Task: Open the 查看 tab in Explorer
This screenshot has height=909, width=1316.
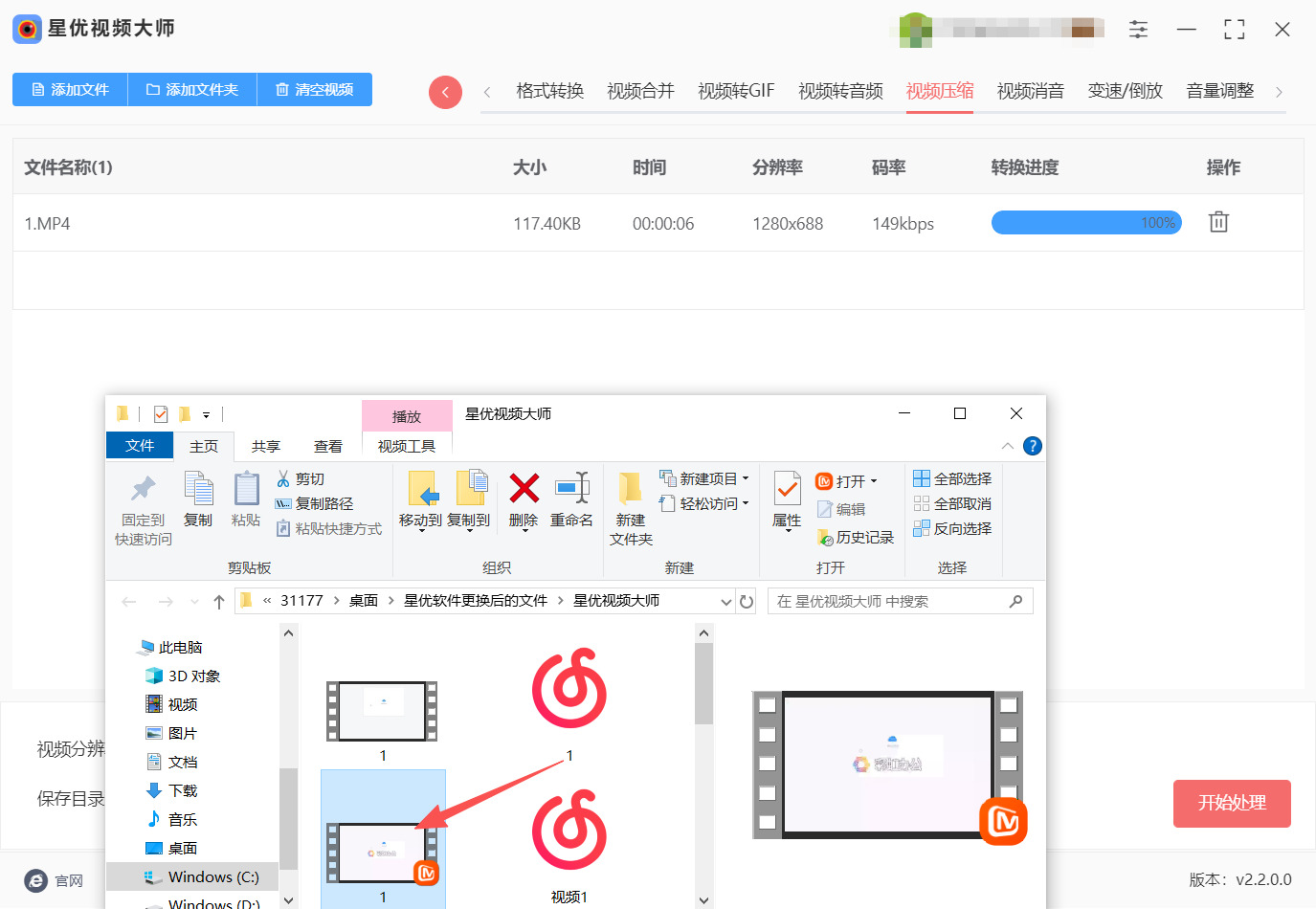Action: (327, 445)
